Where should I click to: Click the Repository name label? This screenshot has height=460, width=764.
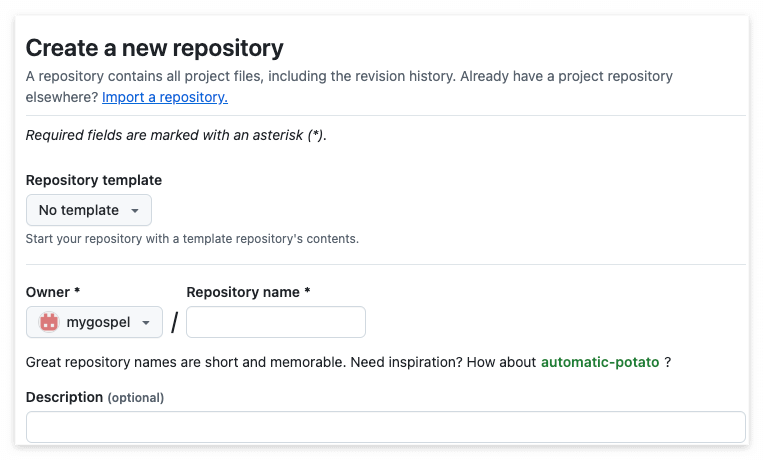click(x=248, y=292)
